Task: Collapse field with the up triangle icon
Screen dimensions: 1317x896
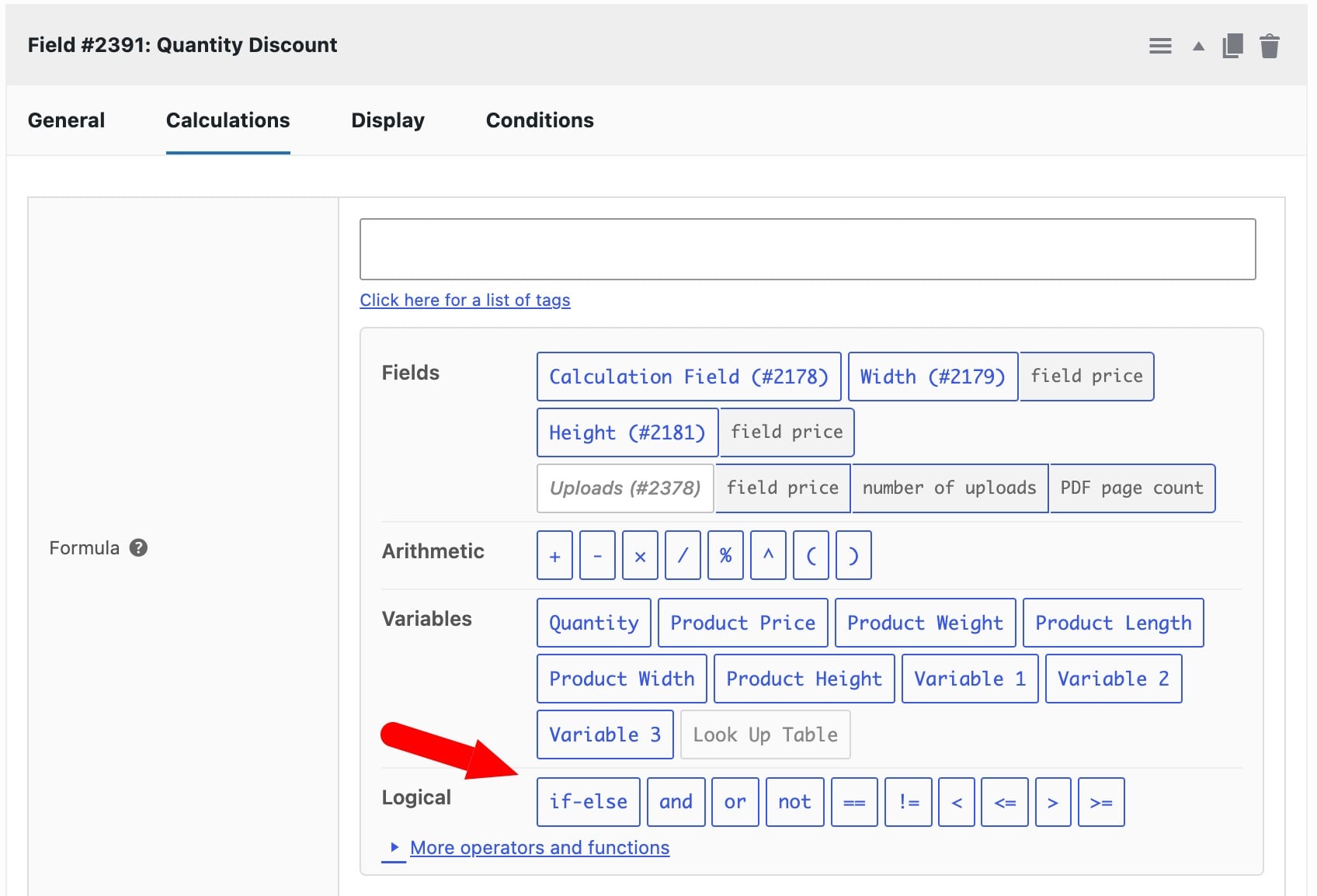Action: click(1198, 46)
